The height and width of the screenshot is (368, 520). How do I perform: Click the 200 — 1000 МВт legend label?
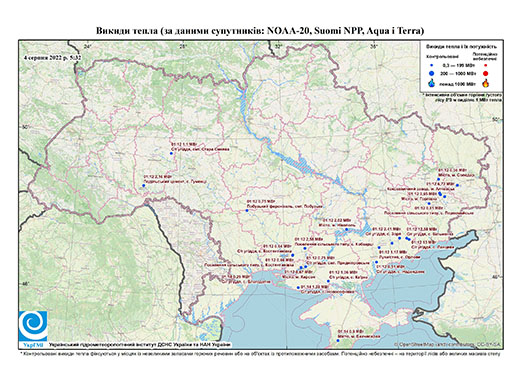coord(458,74)
